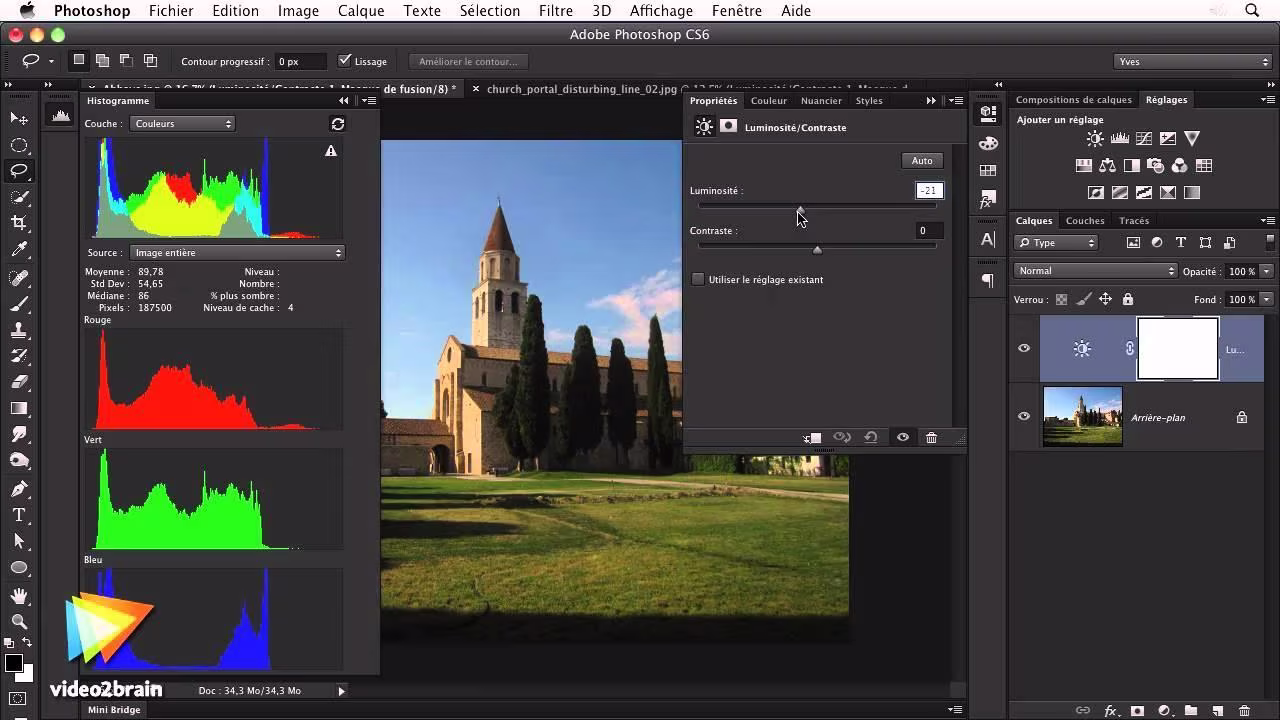The width and height of the screenshot is (1280, 720).
Task: Click the Contraste slider handle
Action: point(817,250)
